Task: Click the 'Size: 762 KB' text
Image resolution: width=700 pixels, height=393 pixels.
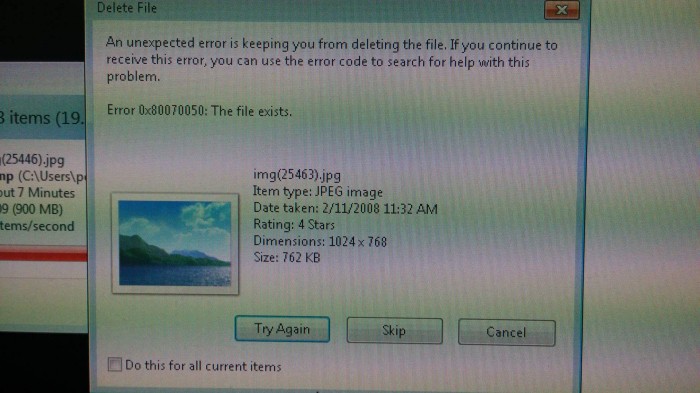Action: click(287, 257)
